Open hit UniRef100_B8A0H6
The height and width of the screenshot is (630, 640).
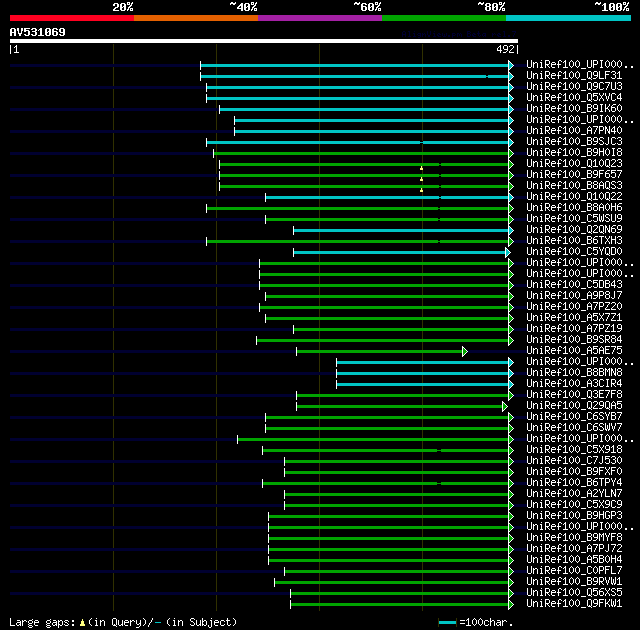(574, 208)
